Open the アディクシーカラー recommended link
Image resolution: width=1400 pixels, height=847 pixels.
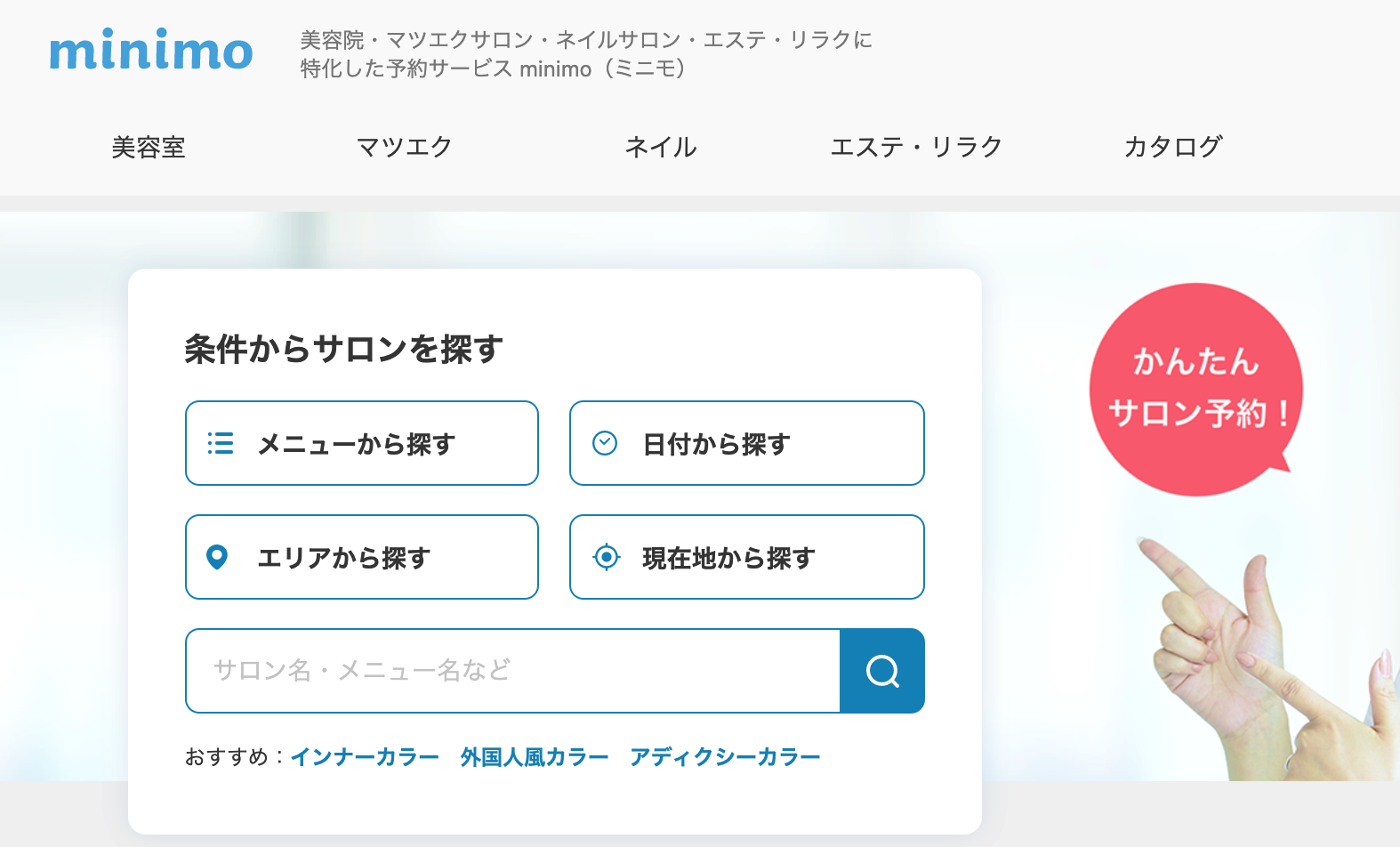pos(725,755)
